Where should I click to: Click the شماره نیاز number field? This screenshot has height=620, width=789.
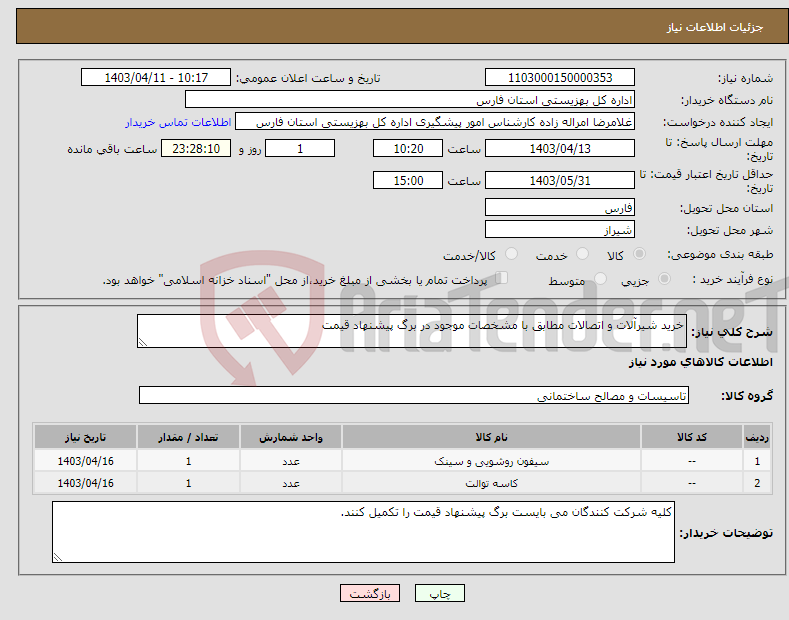click(x=560, y=78)
